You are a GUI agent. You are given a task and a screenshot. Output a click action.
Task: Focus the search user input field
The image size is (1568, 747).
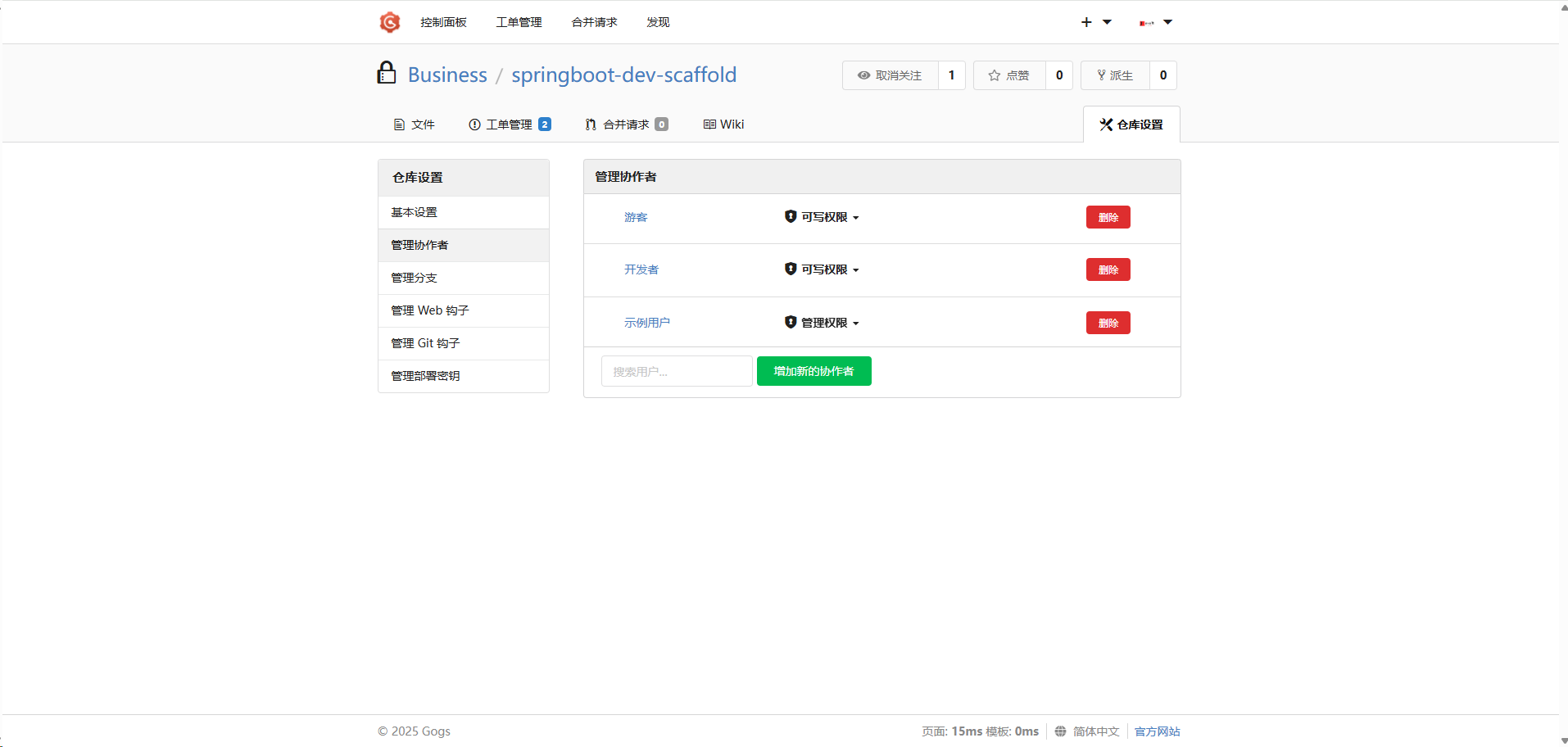[677, 371]
